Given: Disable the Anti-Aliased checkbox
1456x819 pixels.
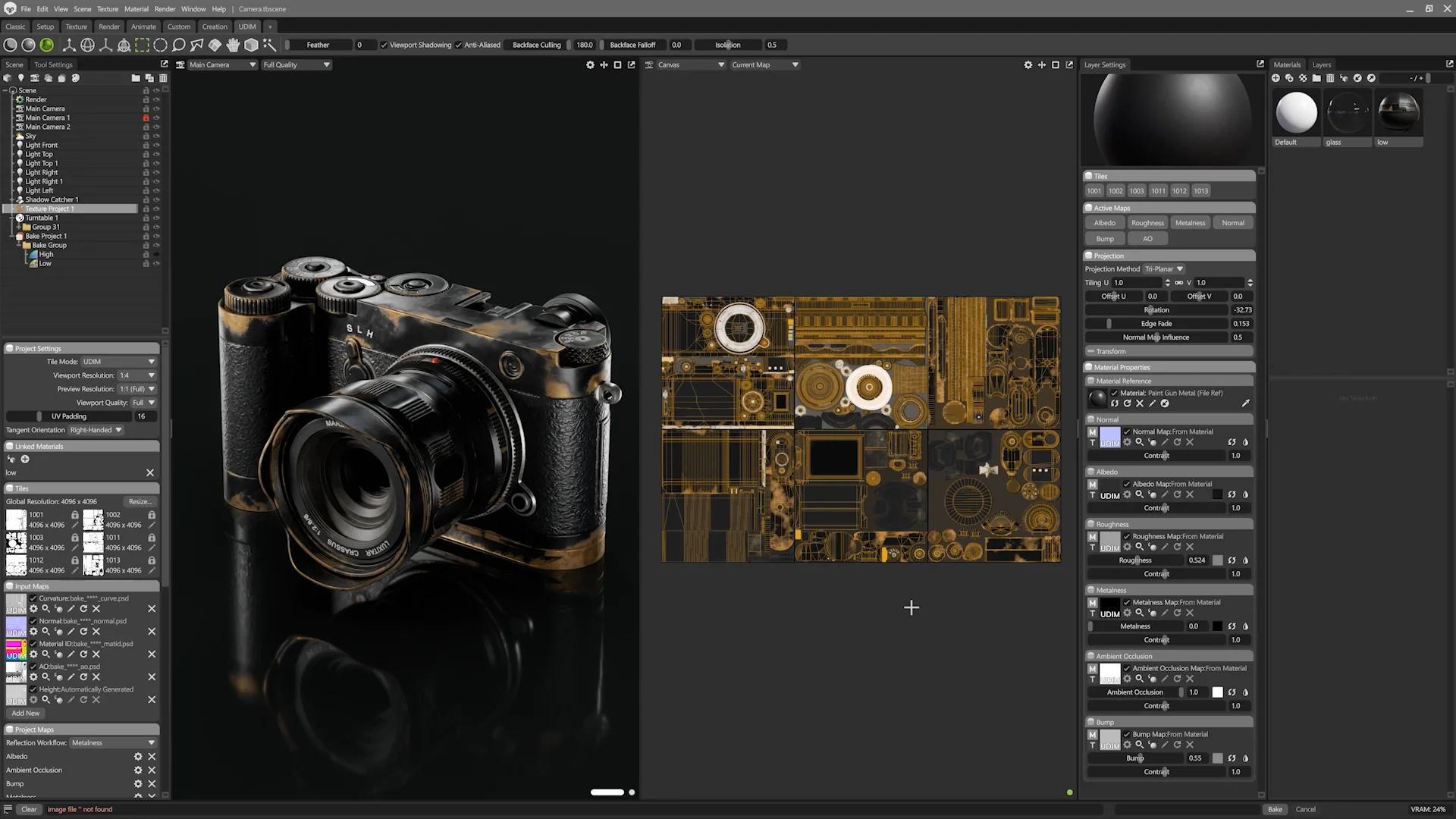Looking at the screenshot, I should [x=459, y=45].
